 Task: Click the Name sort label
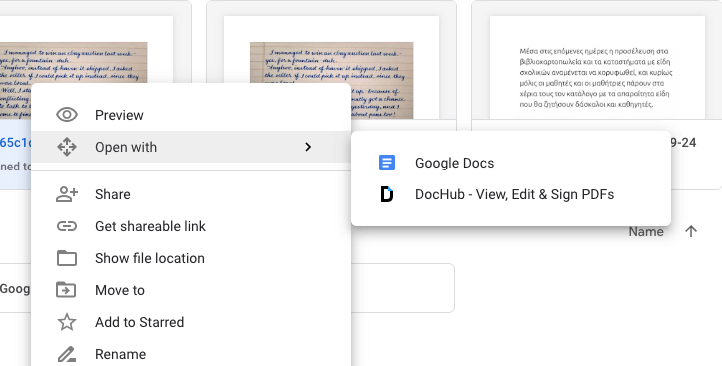point(646,232)
